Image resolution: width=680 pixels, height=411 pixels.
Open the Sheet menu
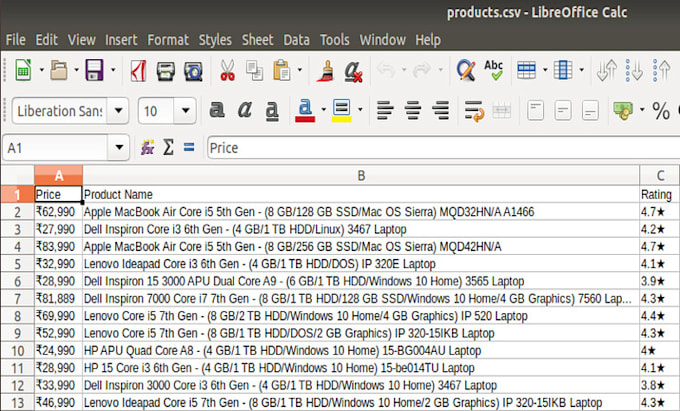pyautogui.click(x=258, y=40)
